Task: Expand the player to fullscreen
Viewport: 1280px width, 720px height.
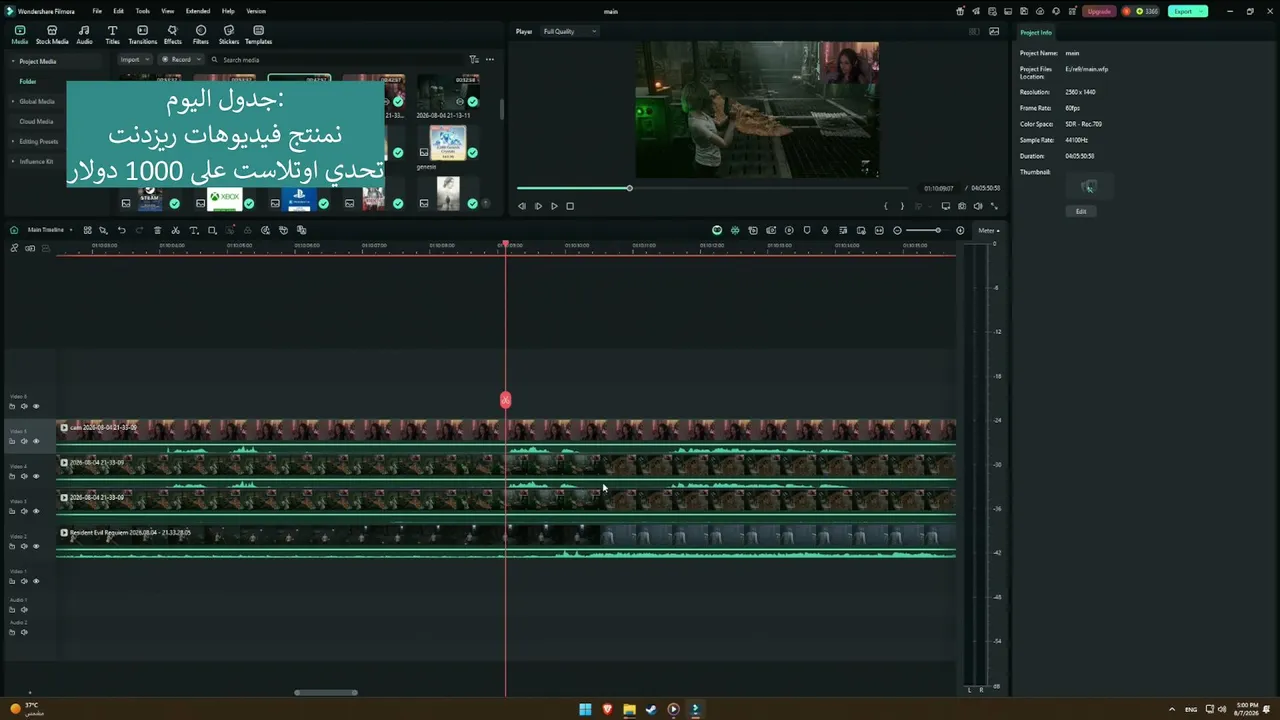Action: 994,206
